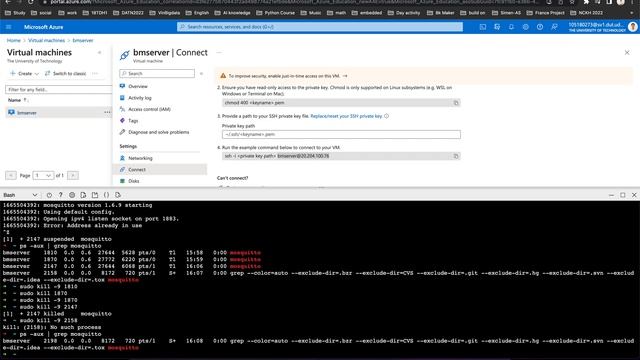Open Virtual machines toolbar more options ellipsis
Image resolution: width=640 pixels, height=360 pixels.
click(95, 73)
